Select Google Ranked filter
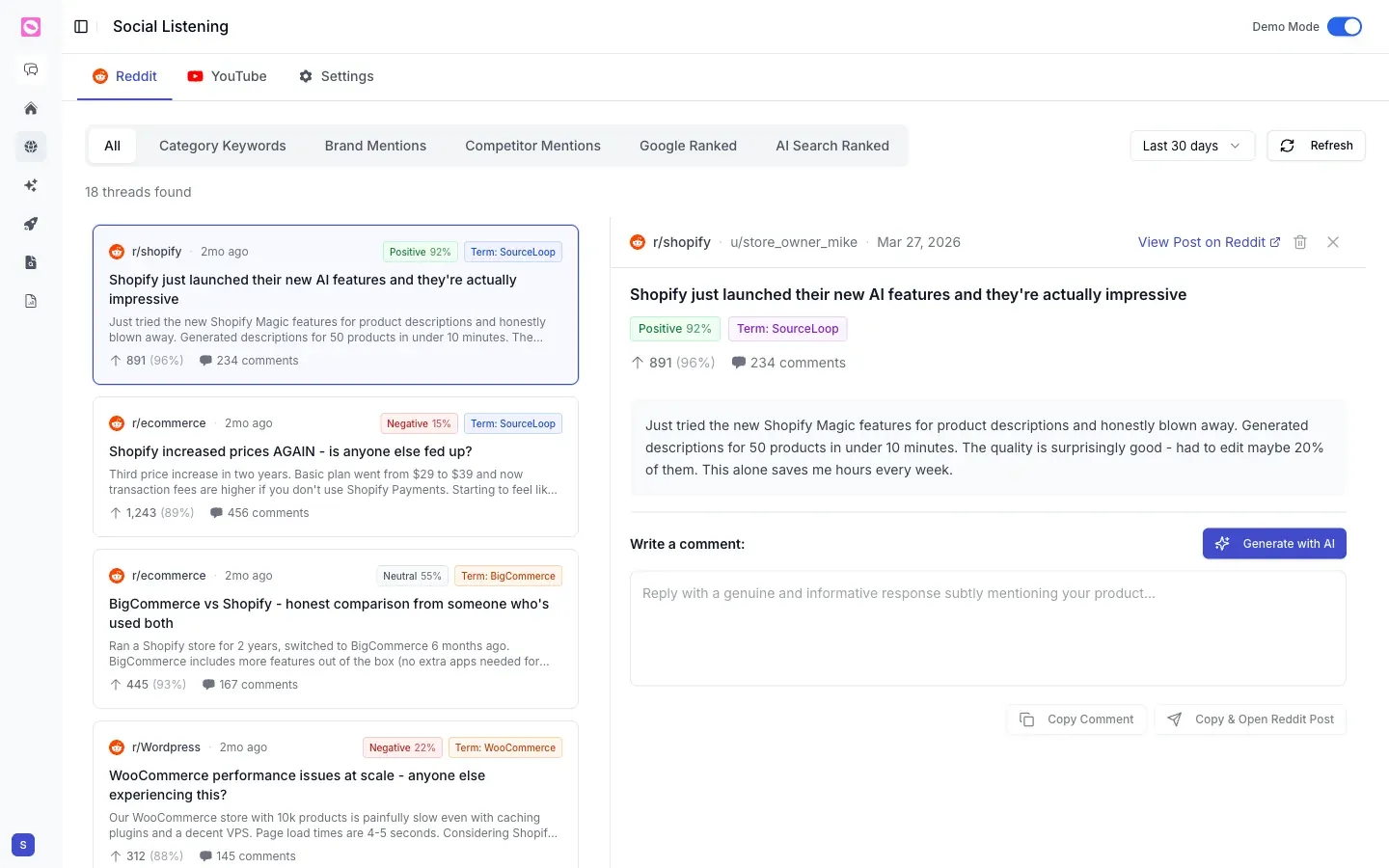Image resolution: width=1389 pixels, height=868 pixels. pyautogui.click(x=688, y=146)
